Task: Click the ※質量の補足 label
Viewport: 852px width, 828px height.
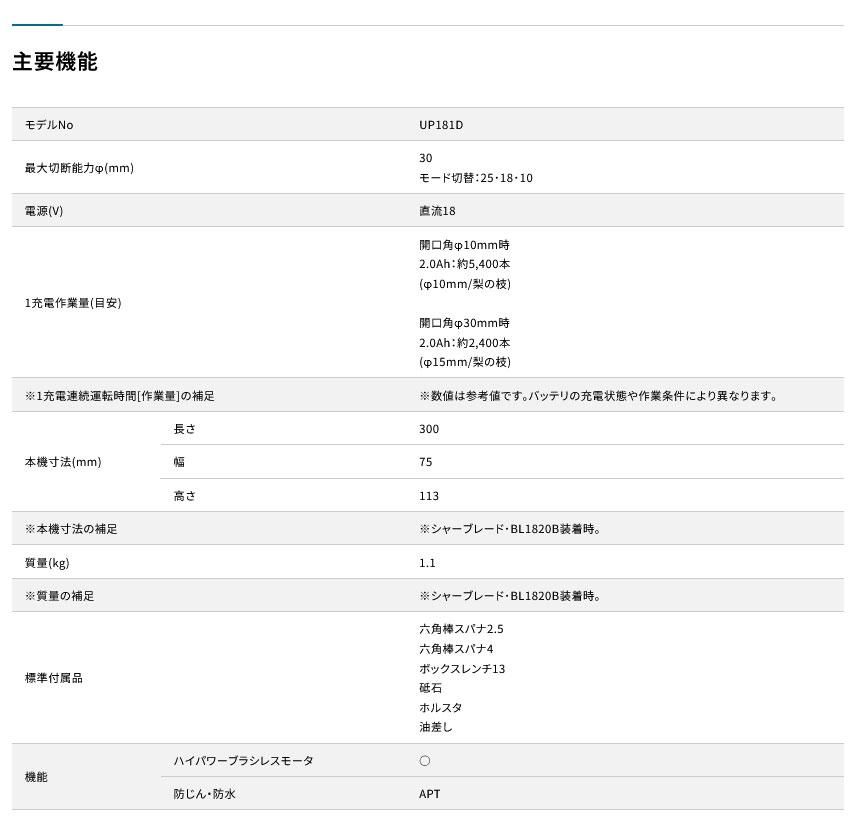Action: 60,595
